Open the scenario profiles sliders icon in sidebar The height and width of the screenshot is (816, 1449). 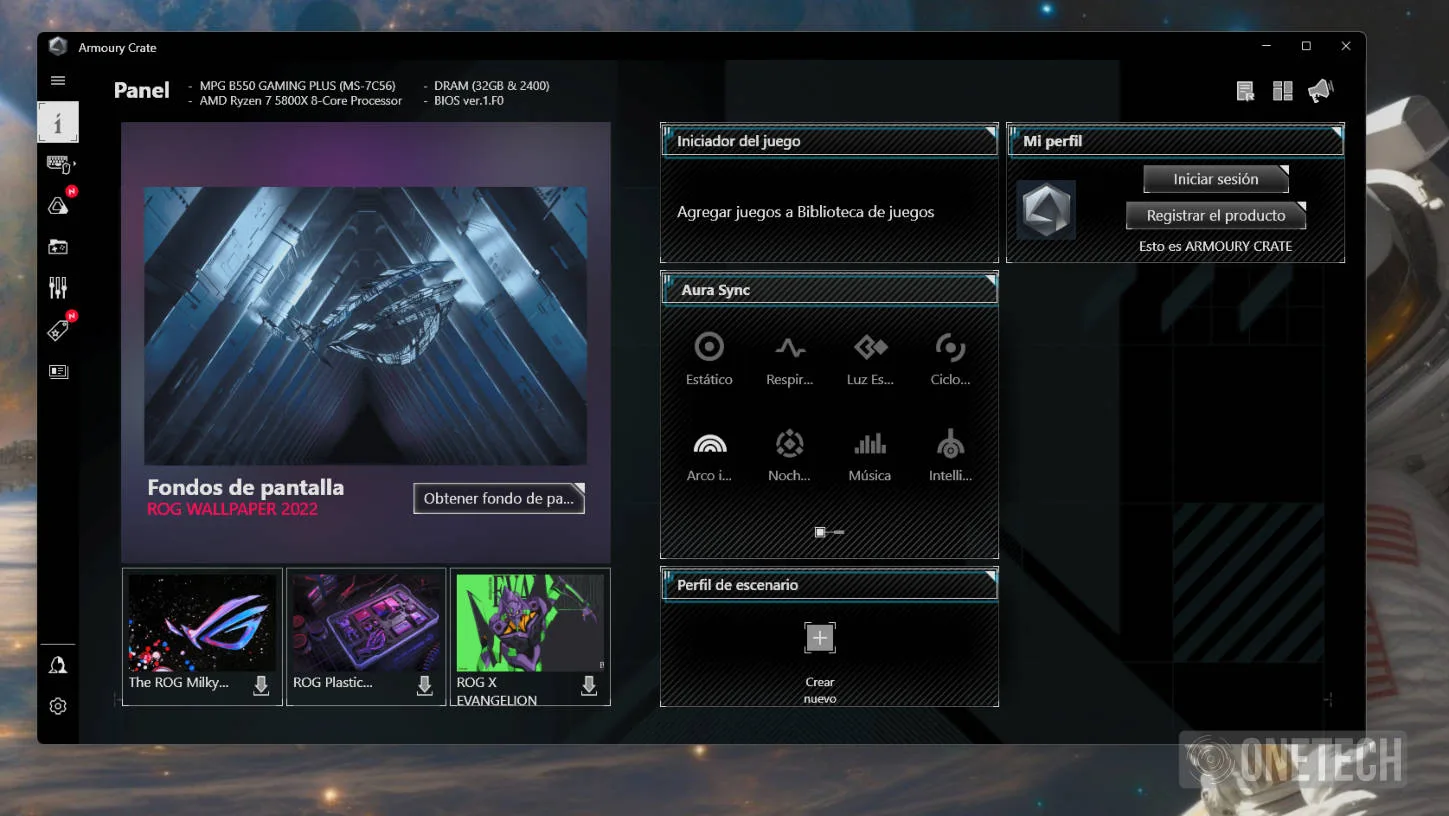click(58, 288)
